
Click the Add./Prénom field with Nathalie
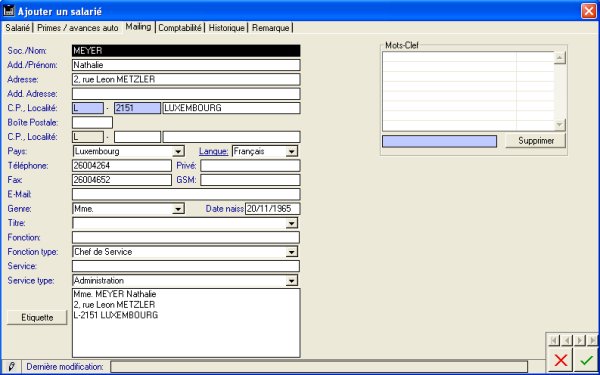click(x=186, y=65)
